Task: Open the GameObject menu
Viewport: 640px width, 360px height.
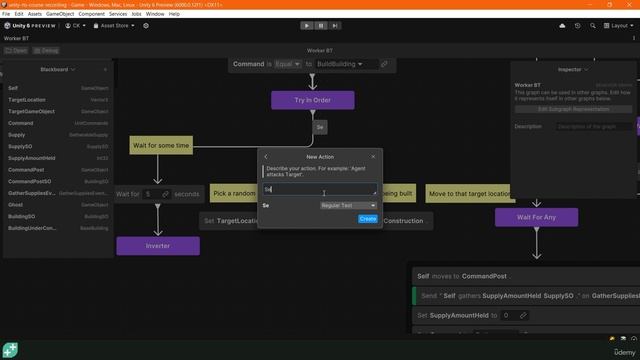Action: pyautogui.click(x=60, y=14)
